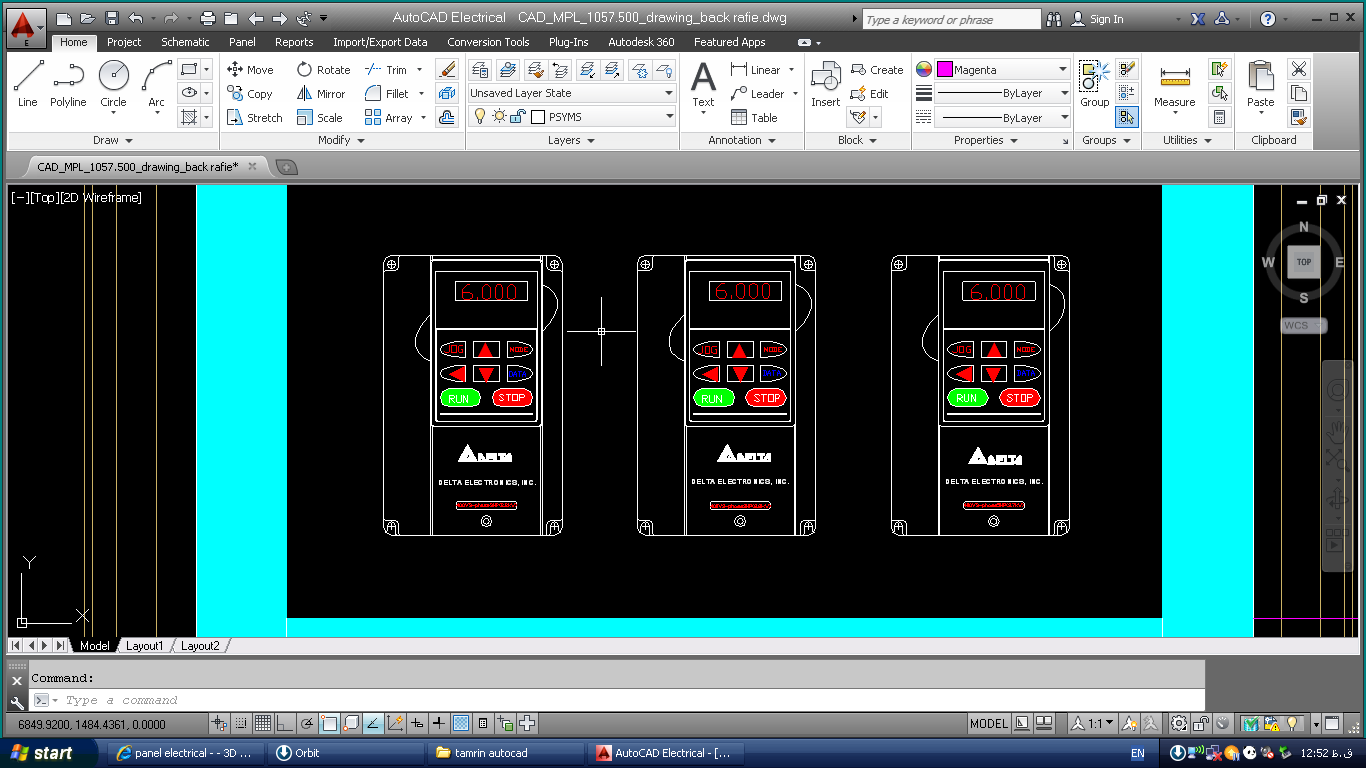This screenshot has width=1366, height=768.
Task: Select the Polyline tool
Action: [x=68, y=84]
